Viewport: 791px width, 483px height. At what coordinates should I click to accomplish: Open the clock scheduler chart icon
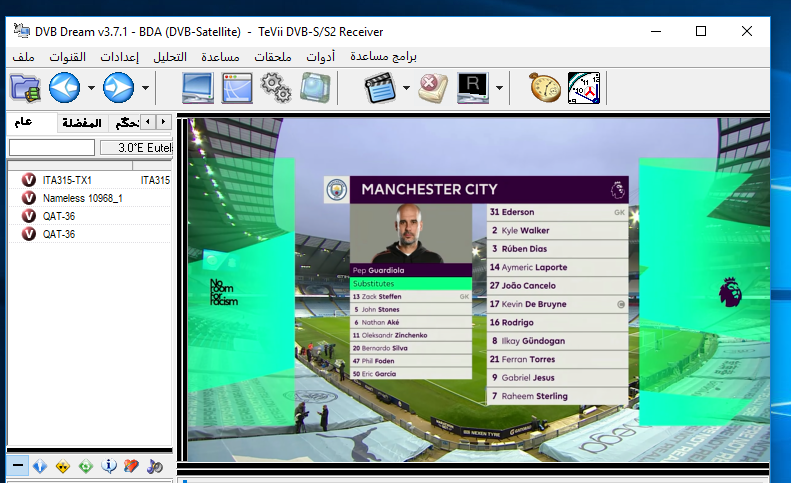584,88
